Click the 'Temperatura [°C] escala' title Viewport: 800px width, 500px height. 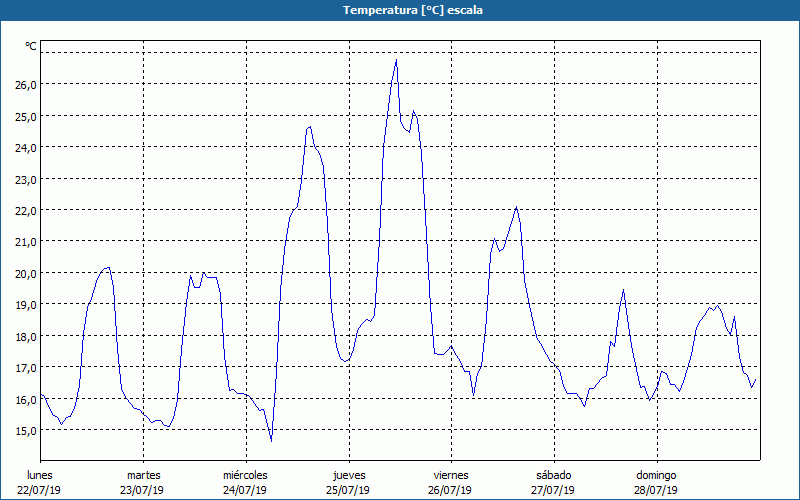click(413, 10)
